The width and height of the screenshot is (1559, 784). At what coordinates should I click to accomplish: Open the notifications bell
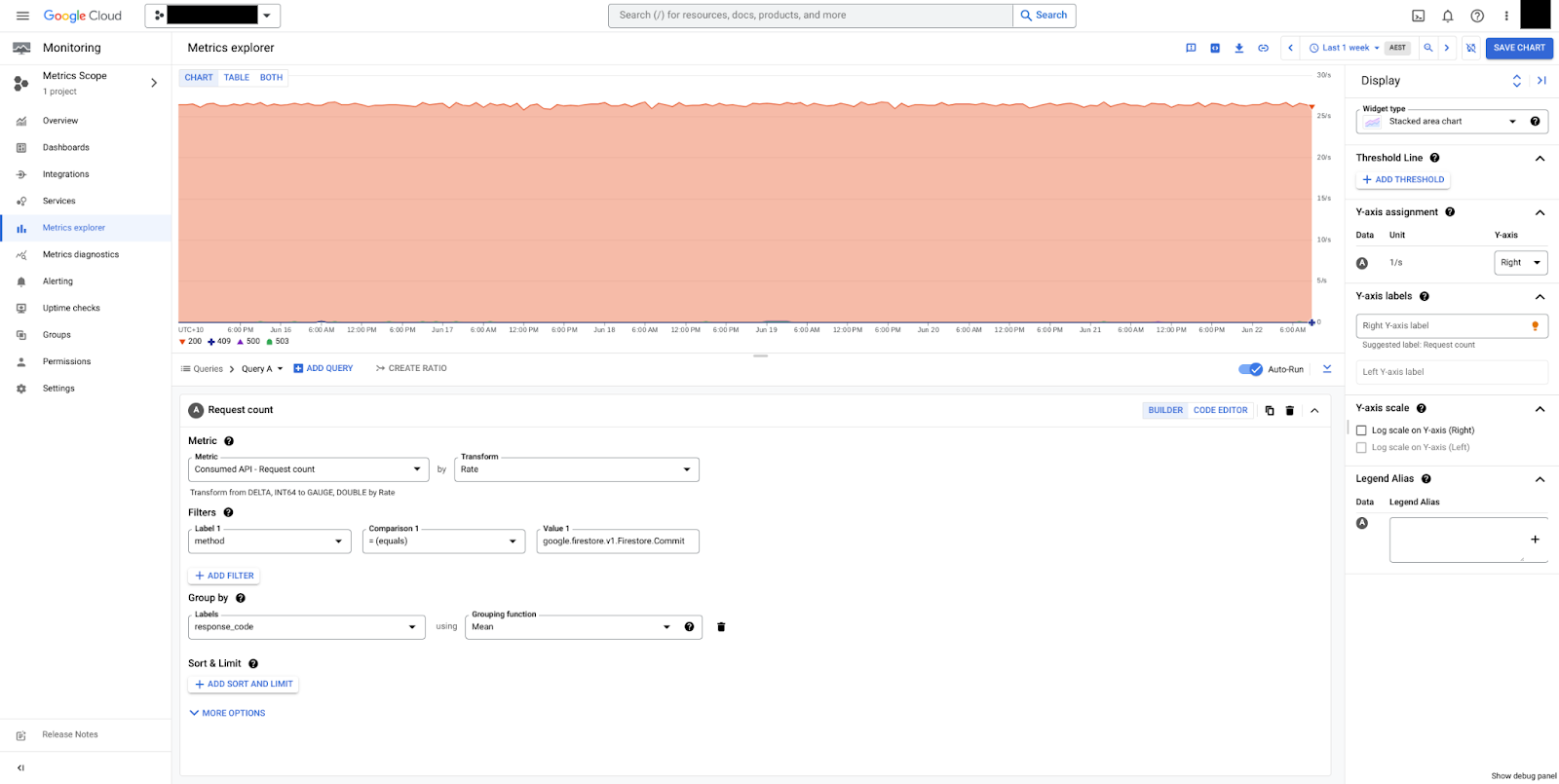(1448, 16)
